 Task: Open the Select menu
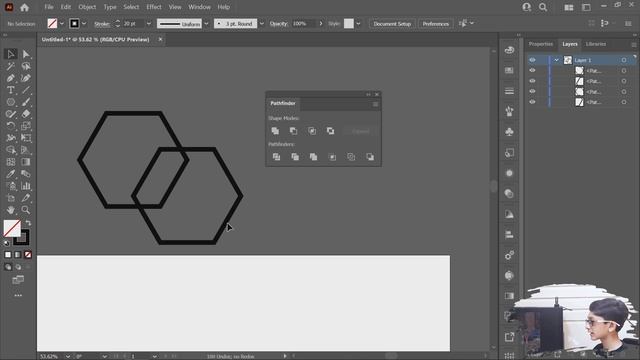(x=131, y=7)
